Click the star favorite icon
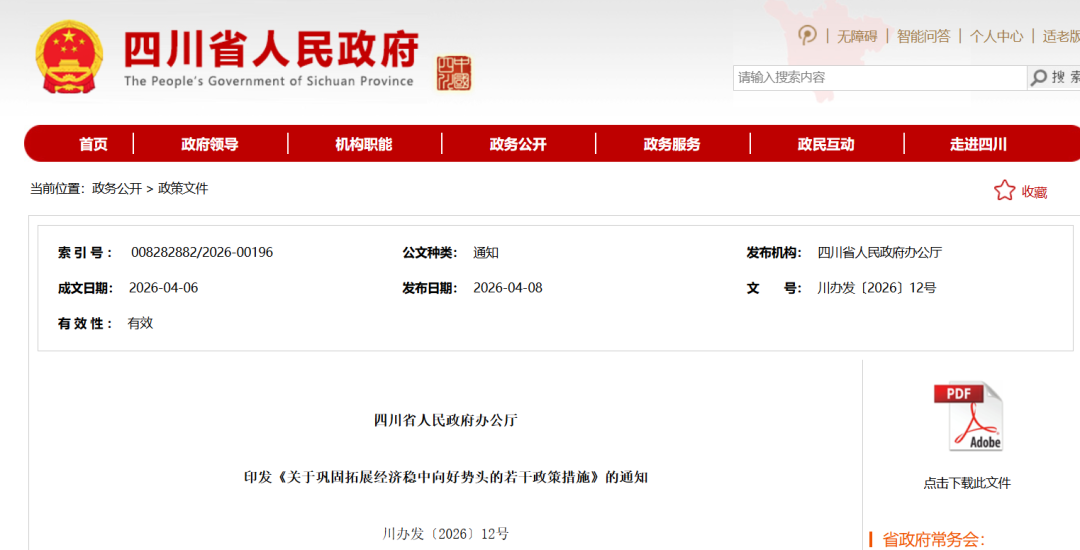The height and width of the screenshot is (550, 1080). tap(1004, 191)
